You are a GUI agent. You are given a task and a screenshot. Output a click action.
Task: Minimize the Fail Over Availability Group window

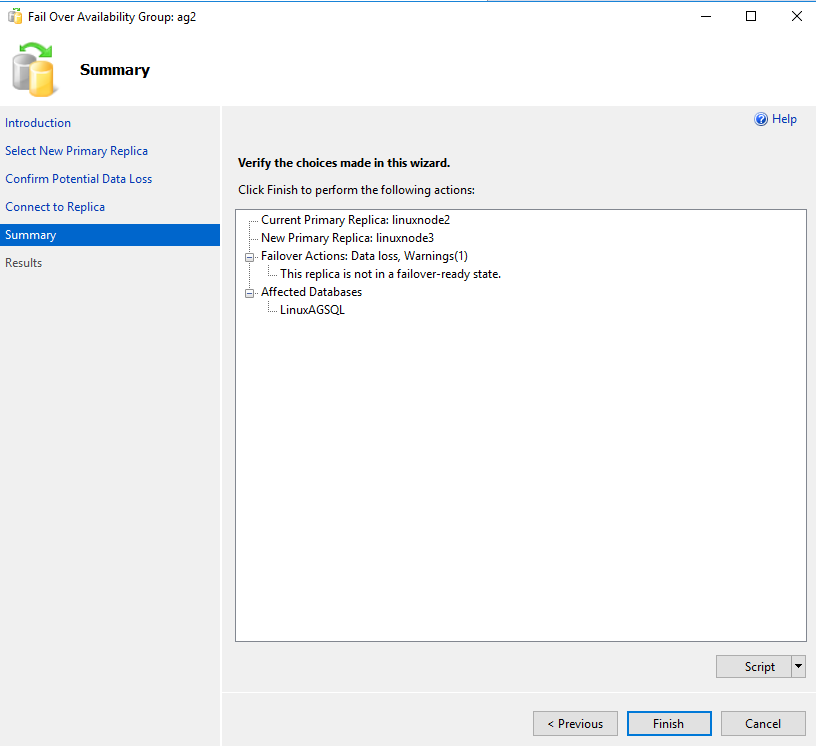pos(706,17)
